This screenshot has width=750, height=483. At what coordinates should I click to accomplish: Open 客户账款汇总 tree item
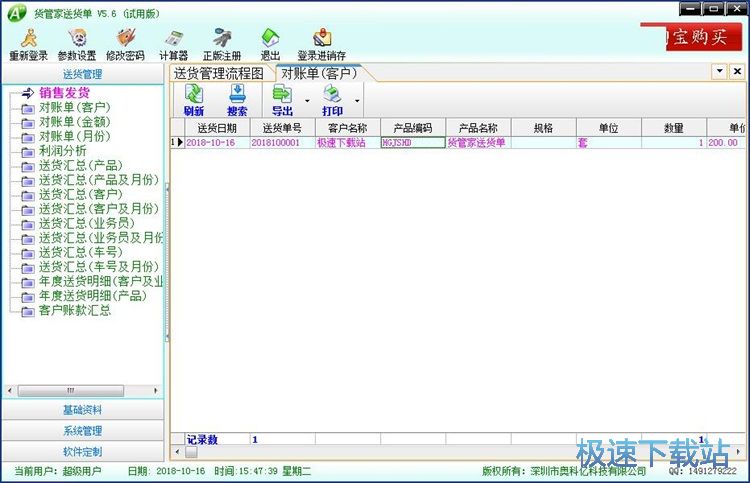tap(75, 310)
